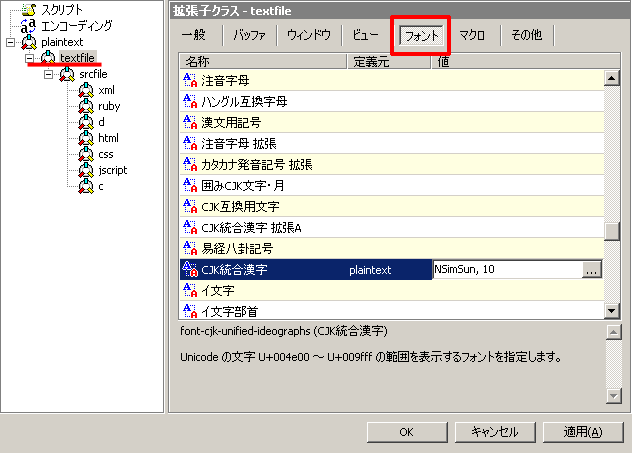This screenshot has width=632, height=453.
Task: Click font list scrollbar up arrow
Action: (612, 78)
